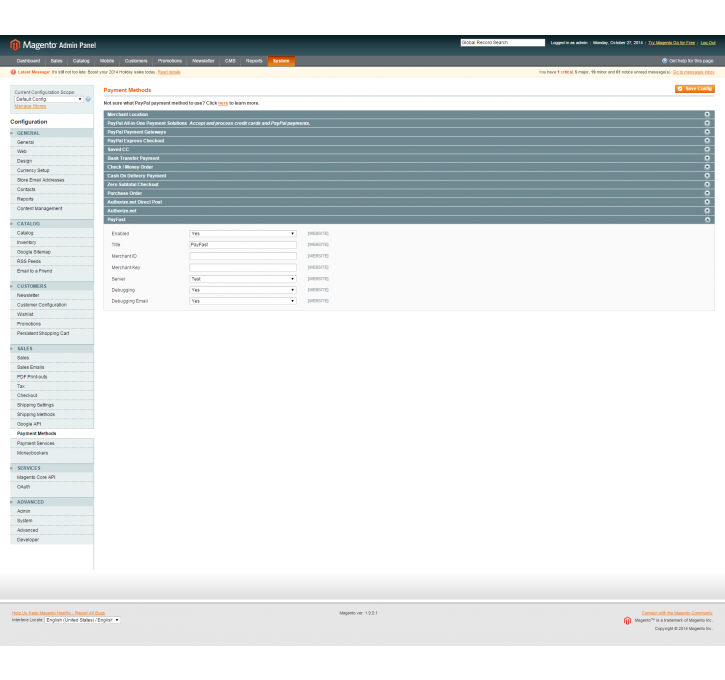The image size is (725, 680).
Task: Collapse the ADVANCED sidebar group
Action: pyautogui.click(x=52, y=502)
